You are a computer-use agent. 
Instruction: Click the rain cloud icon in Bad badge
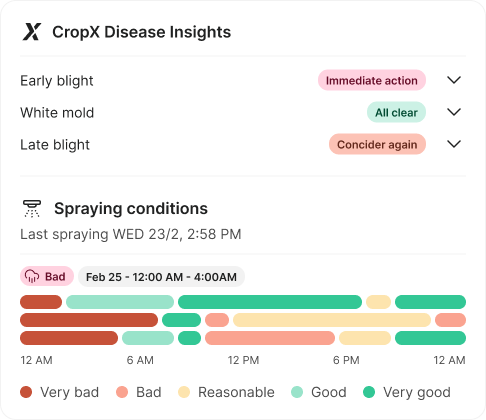(x=32, y=276)
